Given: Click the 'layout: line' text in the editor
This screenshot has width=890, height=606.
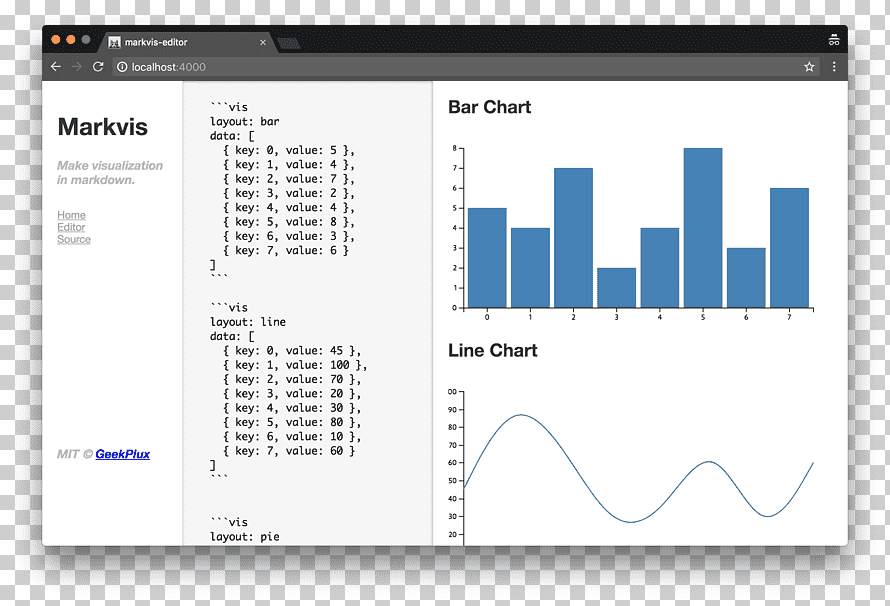Looking at the screenshot, I should click(x=248, y=322).
